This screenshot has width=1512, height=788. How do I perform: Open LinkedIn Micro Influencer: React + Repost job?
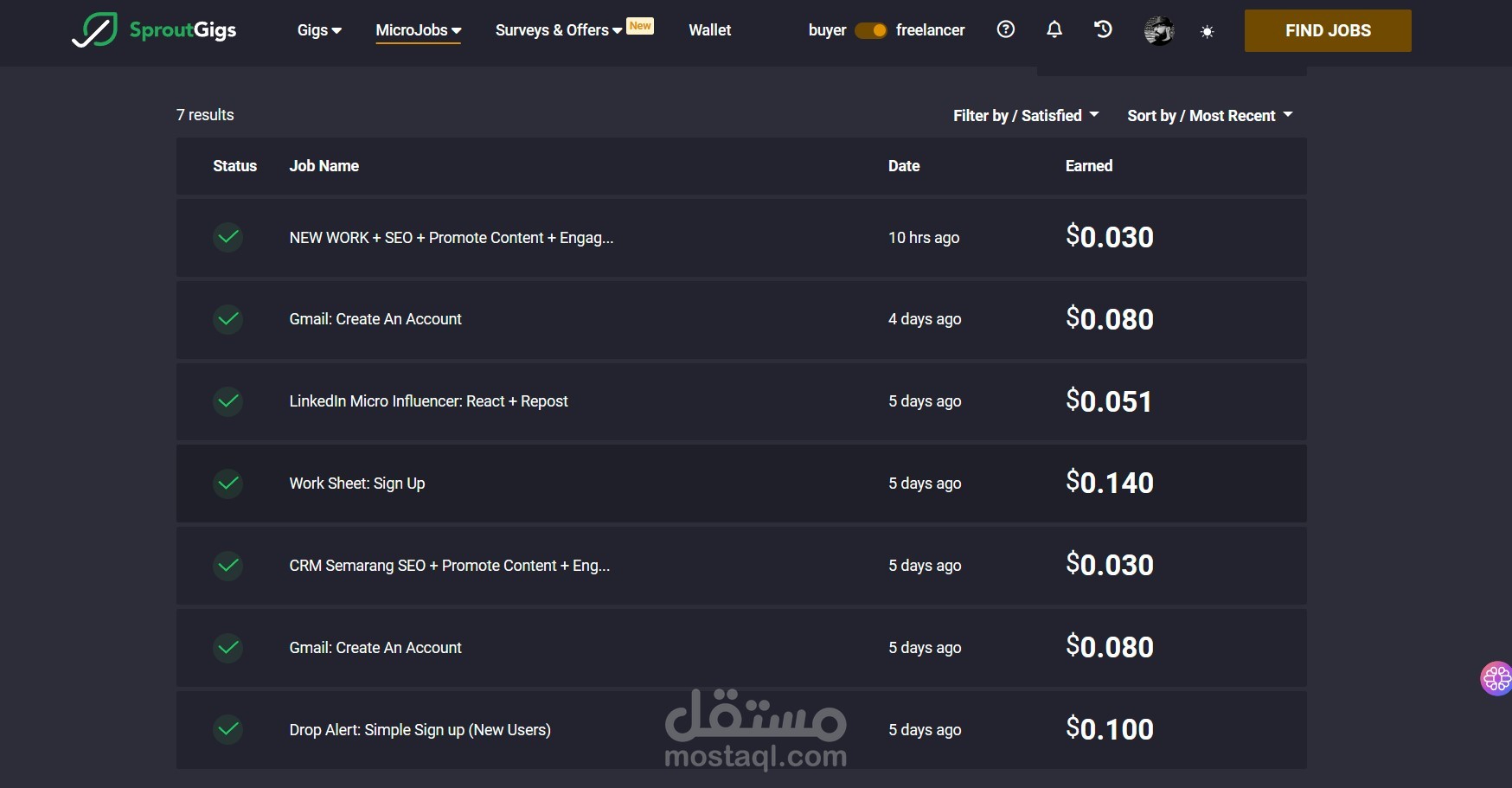click(x=428, y=401)
